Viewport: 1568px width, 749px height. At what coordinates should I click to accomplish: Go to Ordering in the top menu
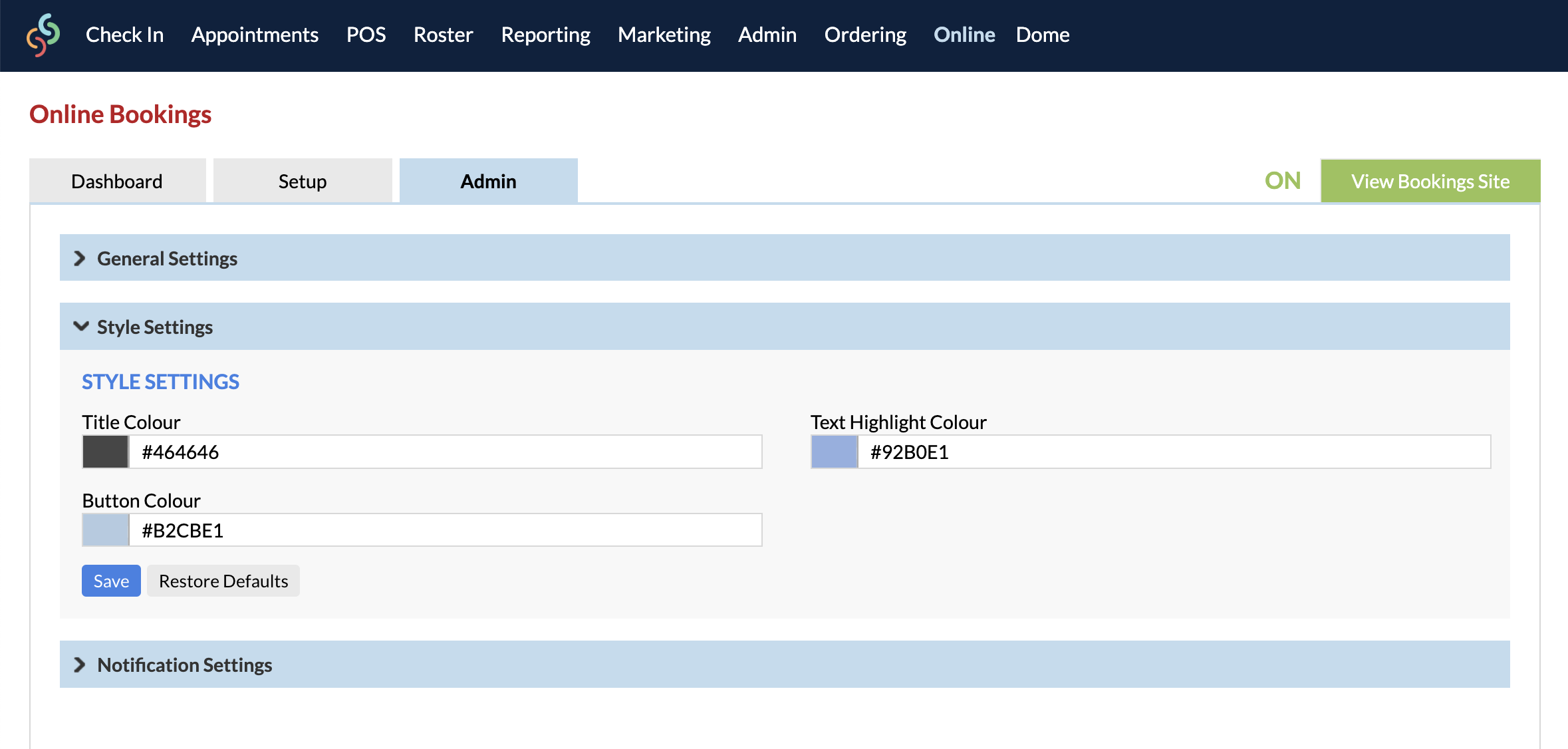[x=865, y=35]
